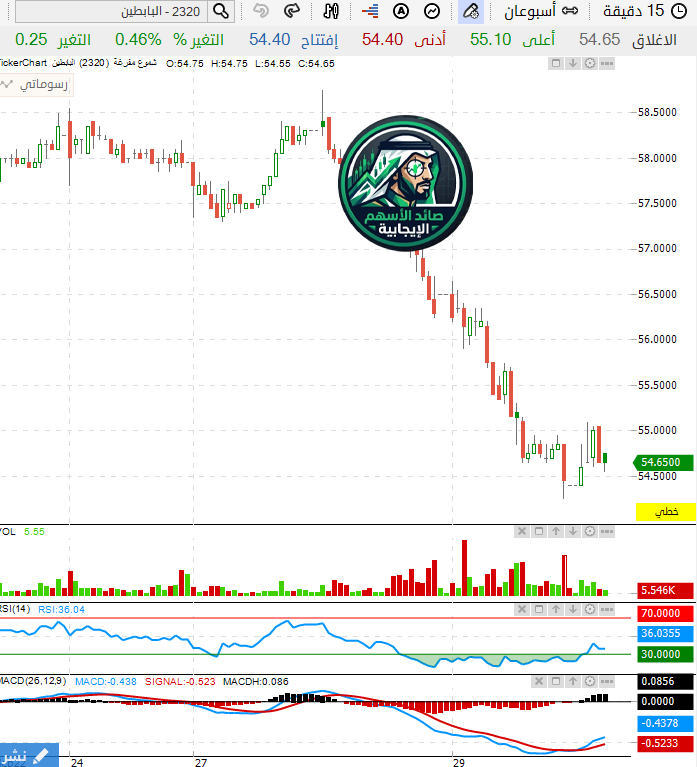This screenshot has height=767, width=697.
Task: Click the green 54.6500 price tag
Action: click(663, 462)
